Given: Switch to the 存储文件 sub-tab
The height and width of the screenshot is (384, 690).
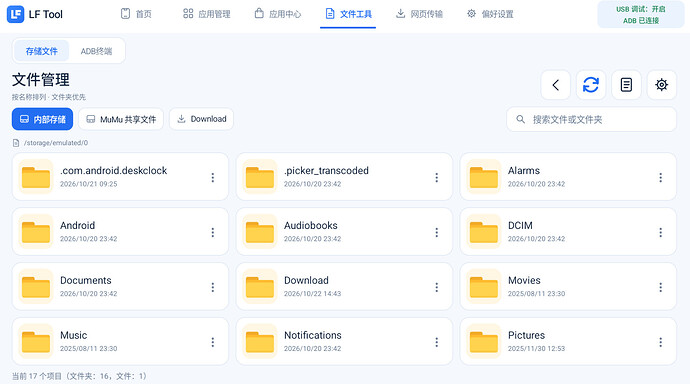Looking at the screenshot, I should coord(41,51).
